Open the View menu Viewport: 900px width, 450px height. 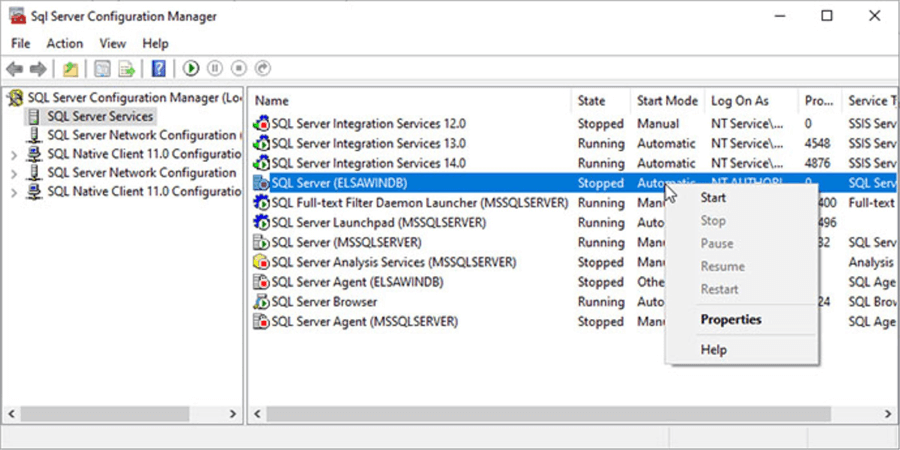[112, 44]
